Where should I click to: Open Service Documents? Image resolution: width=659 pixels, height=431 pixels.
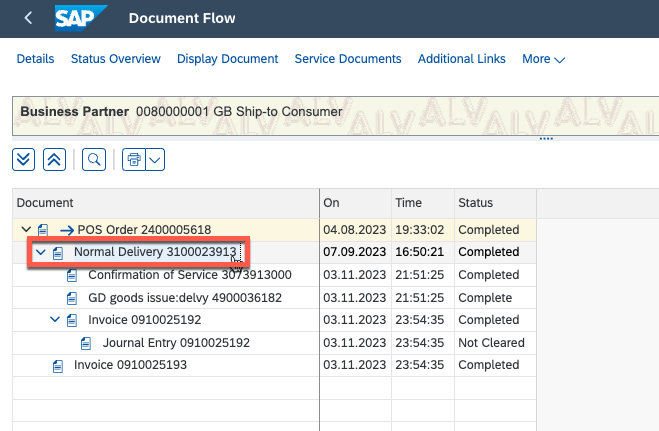[347, 59]
